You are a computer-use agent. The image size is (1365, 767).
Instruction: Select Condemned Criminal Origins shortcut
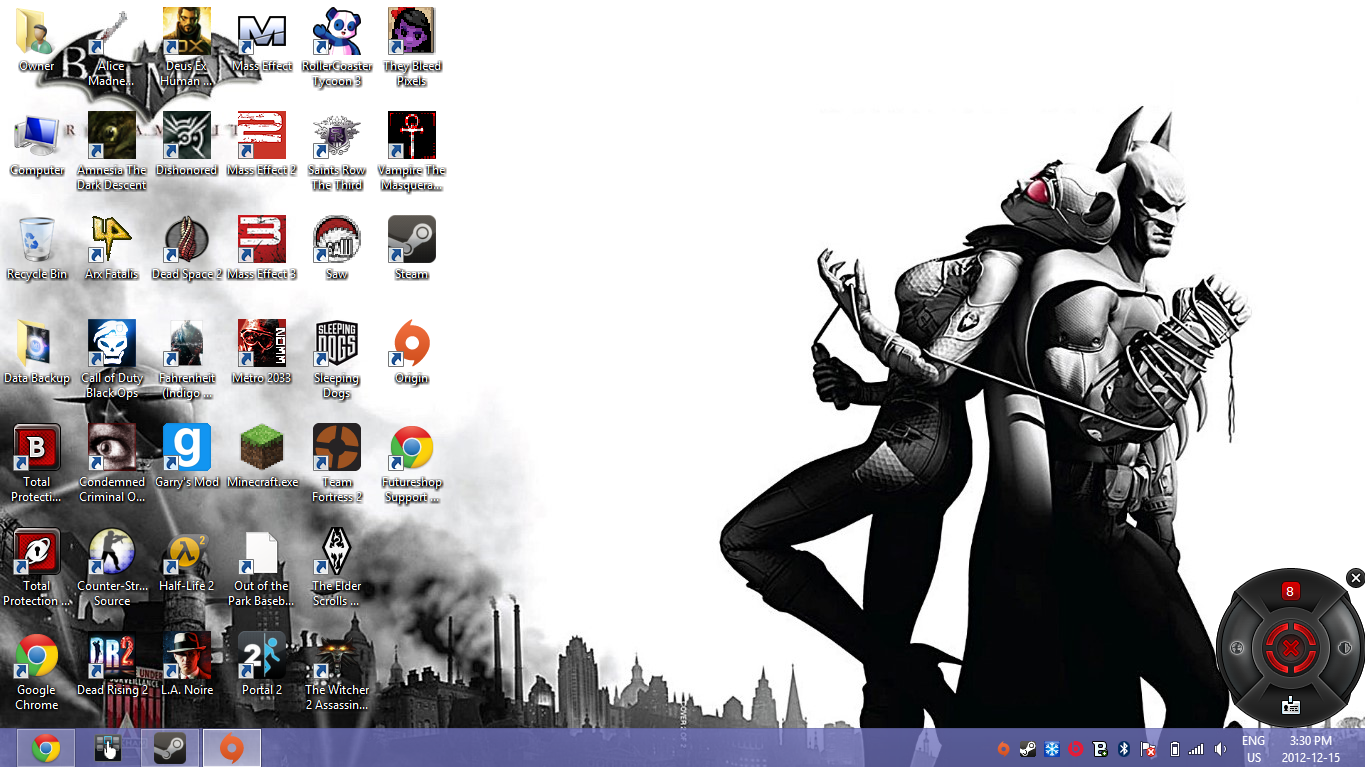pyautogui.click(x=112, y=464)
